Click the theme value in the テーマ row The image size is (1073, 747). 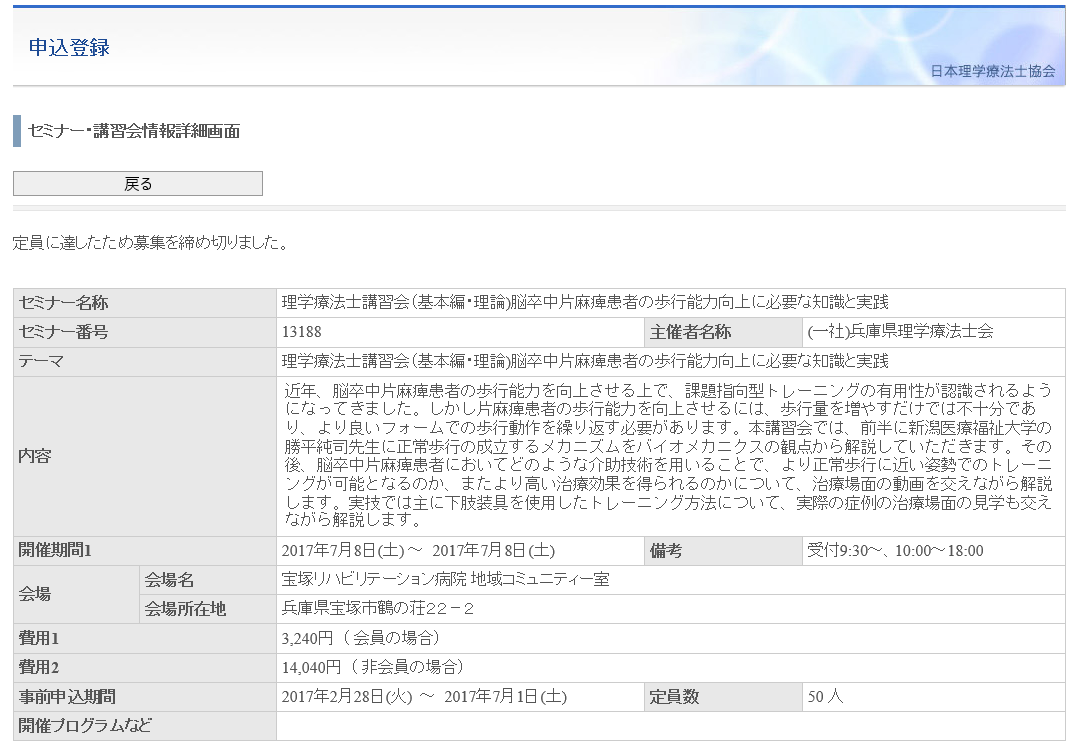tap(585, 361)
